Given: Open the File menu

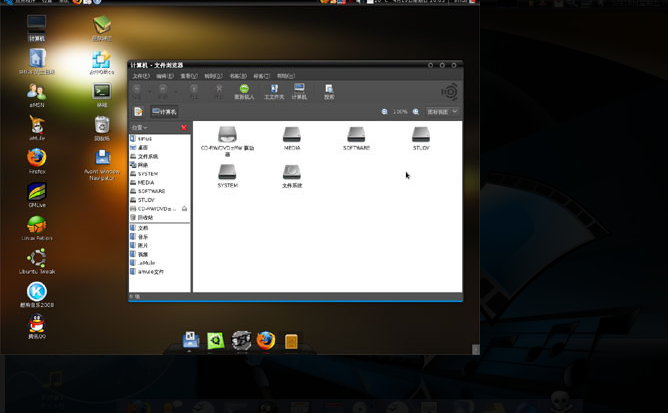Looking at the screenshot, I should click(x=140, y=76).
